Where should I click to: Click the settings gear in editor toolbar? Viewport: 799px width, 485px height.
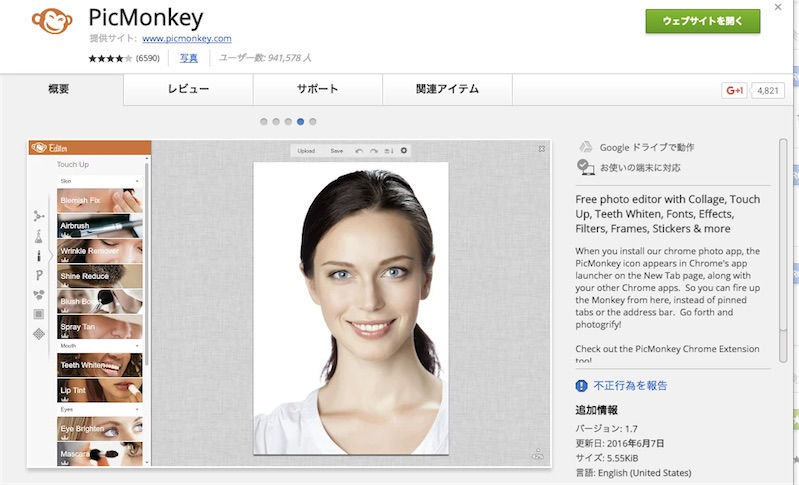point(404,150)
